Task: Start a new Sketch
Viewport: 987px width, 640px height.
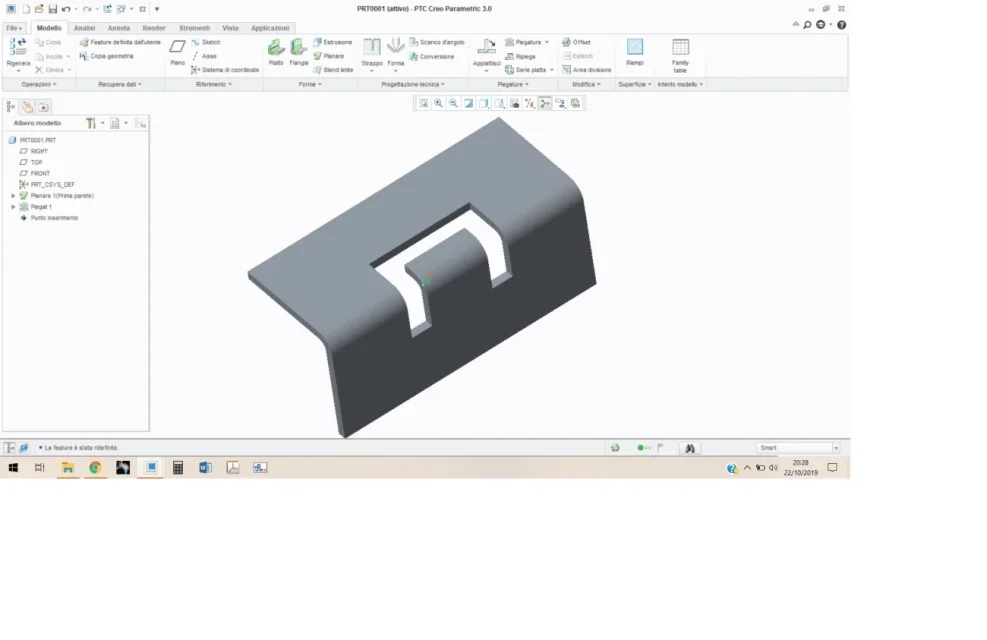Action: [x=206, y=42]
